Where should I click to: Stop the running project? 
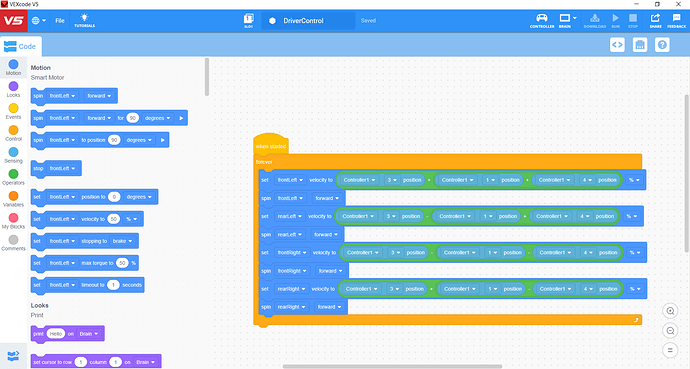633,21
